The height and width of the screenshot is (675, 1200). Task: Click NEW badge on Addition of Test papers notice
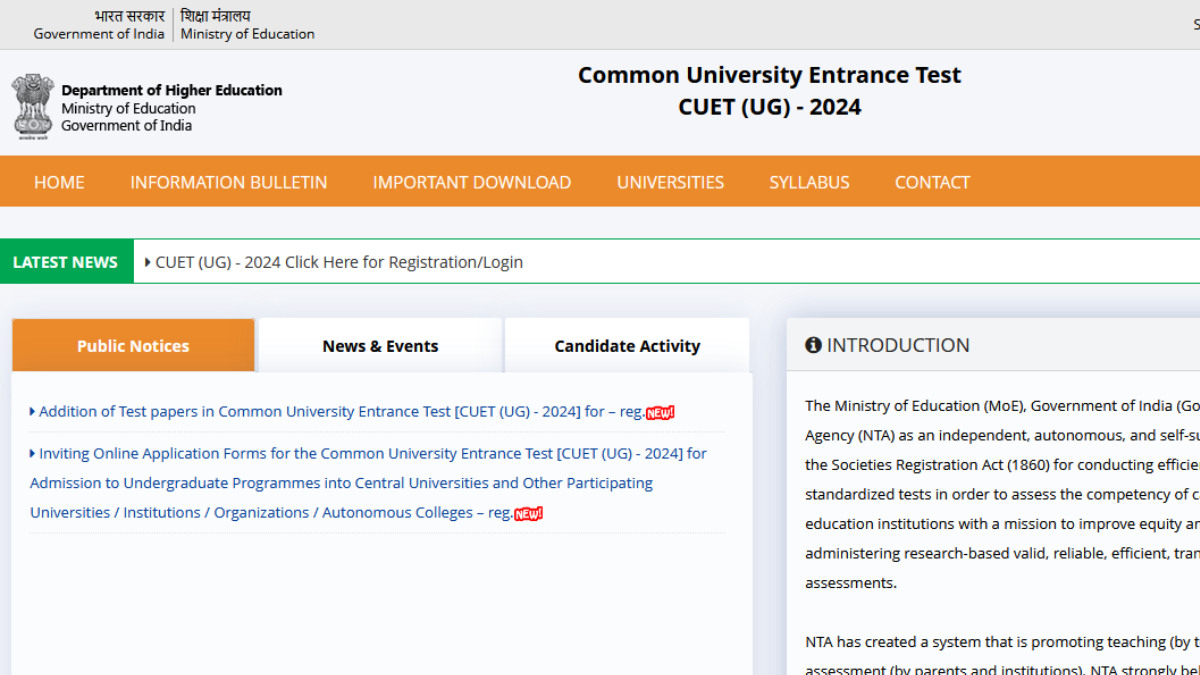tap(660, 413)
